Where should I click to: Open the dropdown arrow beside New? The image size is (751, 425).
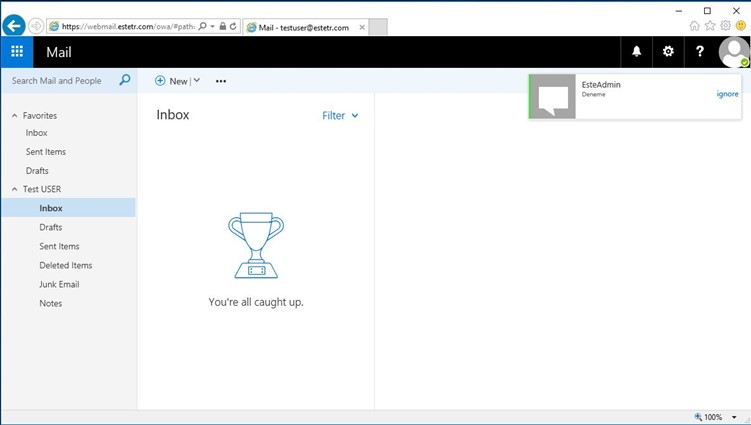click(196, 80)
